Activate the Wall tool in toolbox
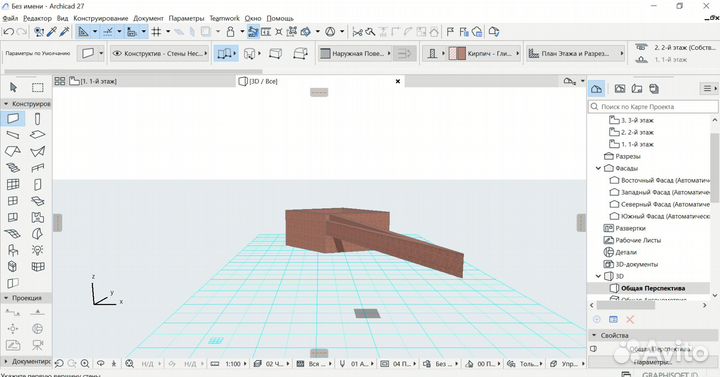The image size is (720, 377). (x=13, y=119)
